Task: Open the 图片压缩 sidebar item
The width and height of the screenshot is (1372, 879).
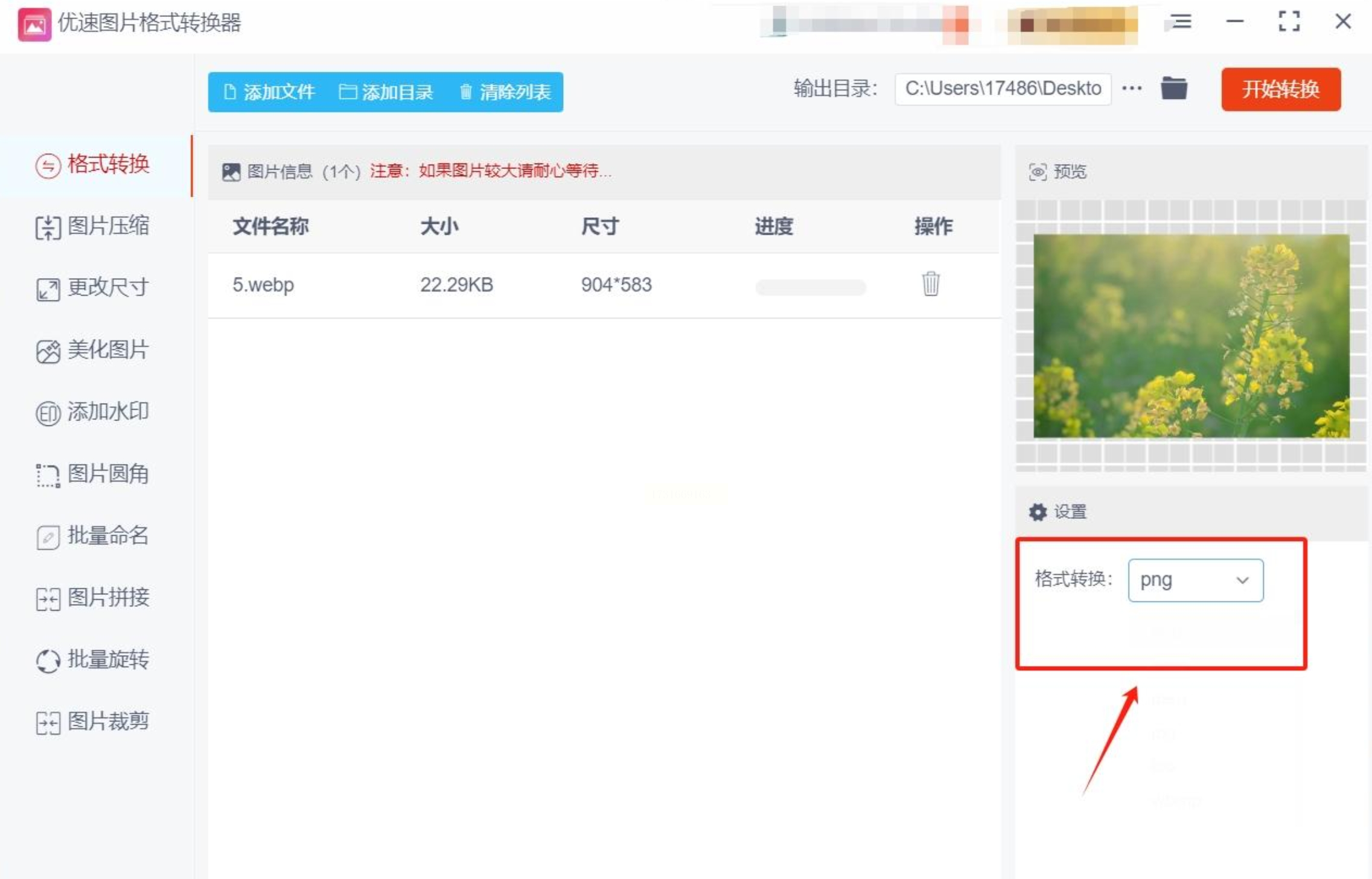Action: [x=97, y=227]
